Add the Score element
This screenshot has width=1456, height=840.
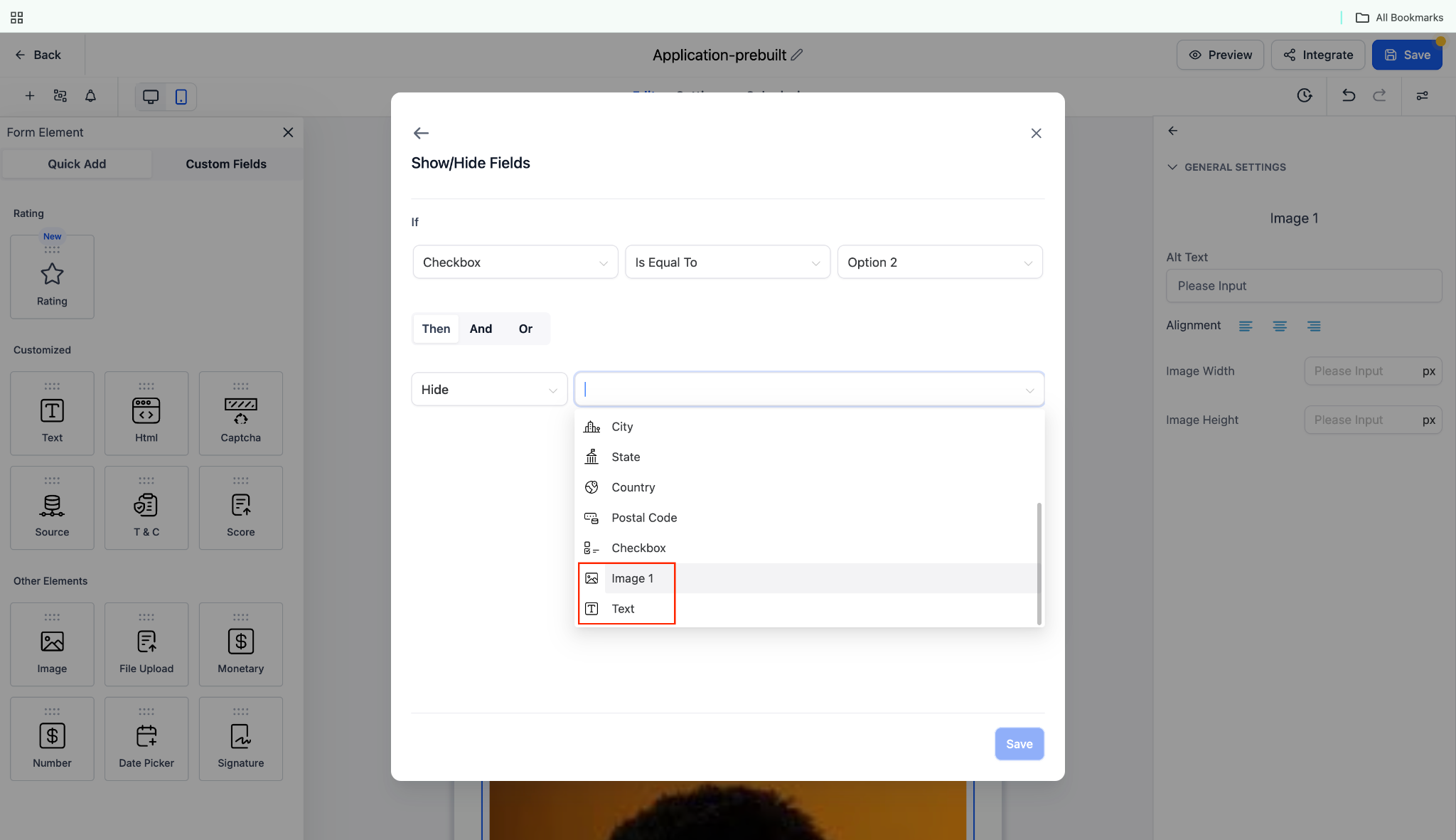point(241,508)
